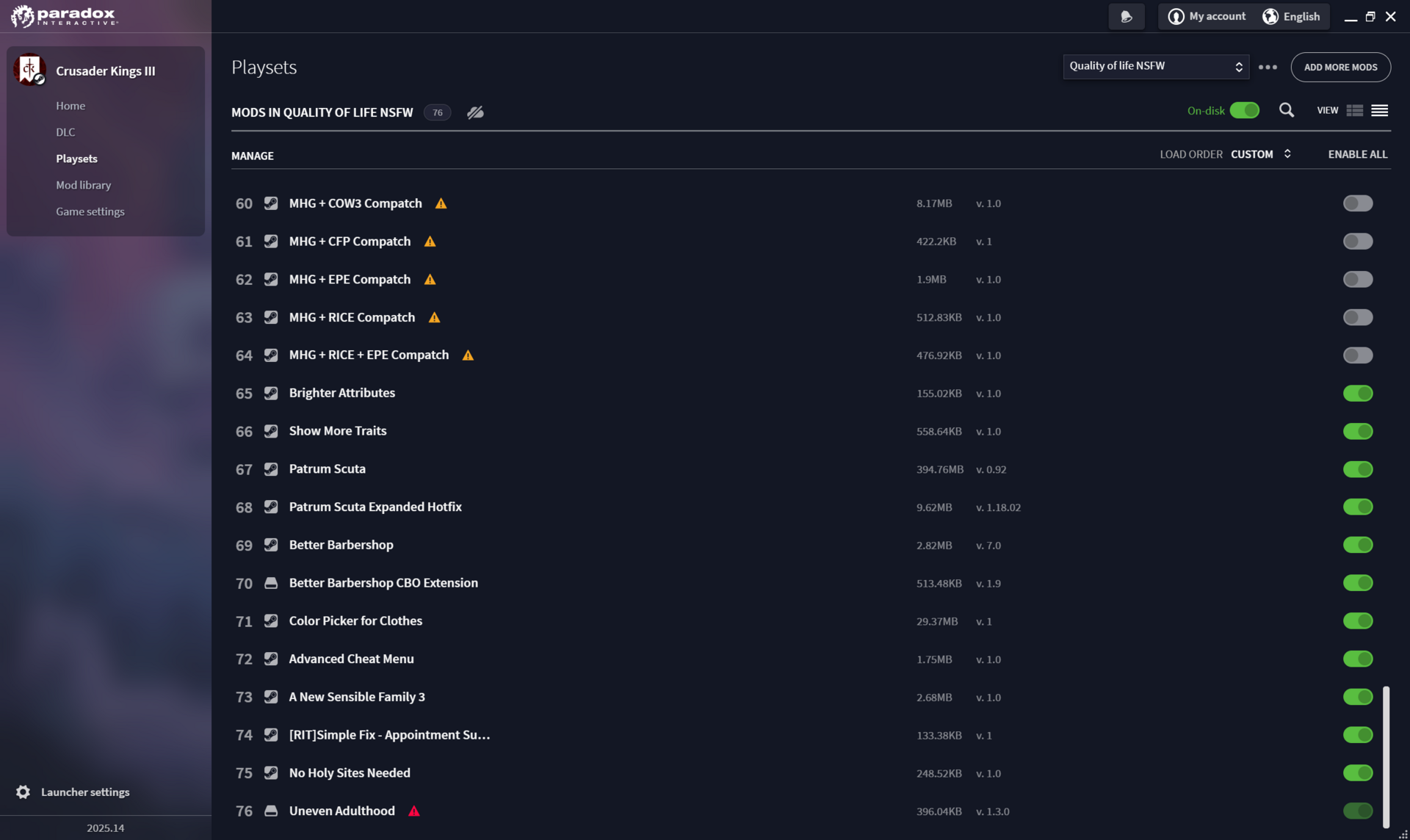
Task: Disable Brighter Attributes mod
Action: click(x=1358, y=393)
